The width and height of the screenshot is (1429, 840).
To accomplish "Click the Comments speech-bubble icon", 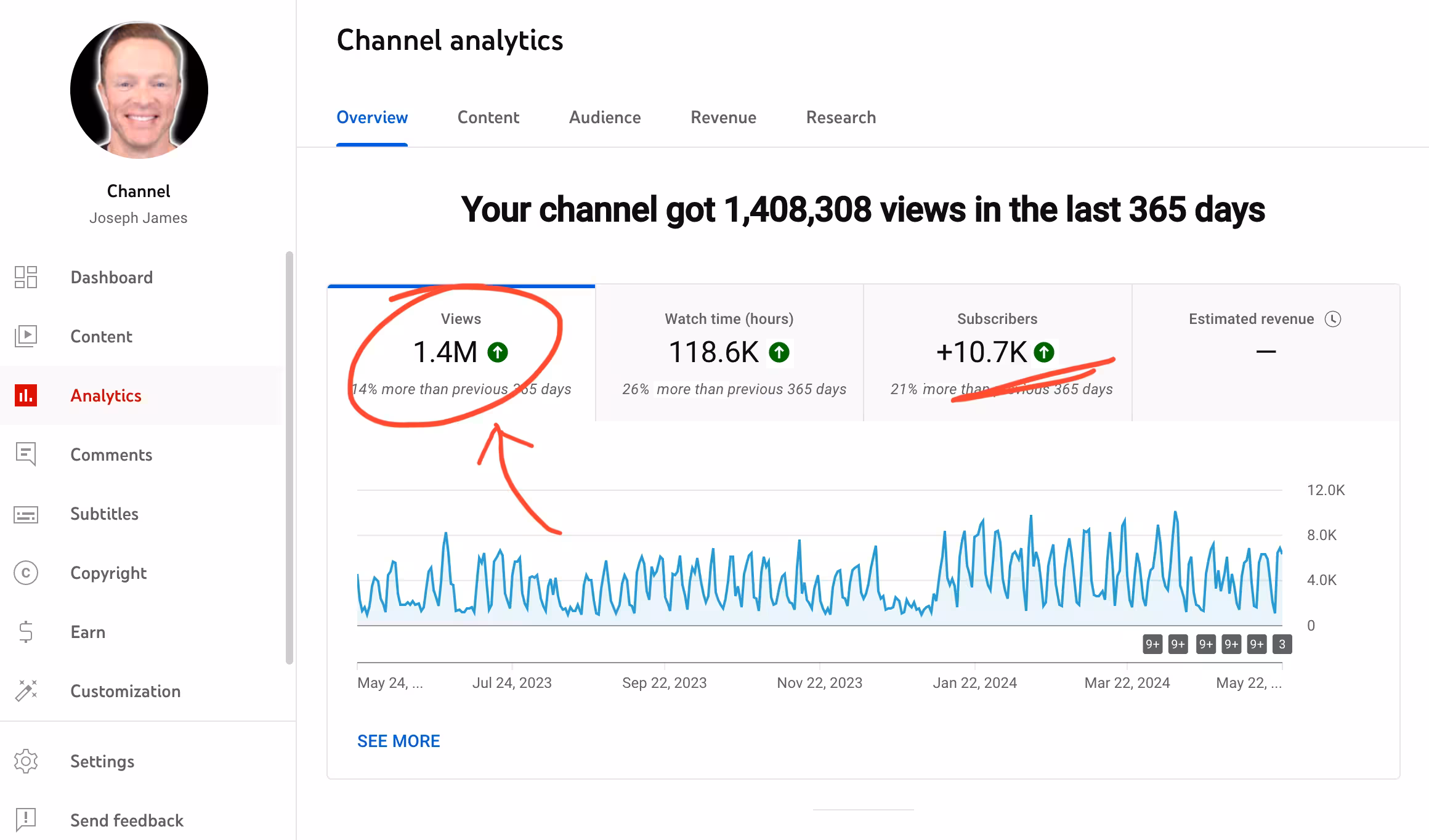I will pyautogui.click(x=26, y=454).
